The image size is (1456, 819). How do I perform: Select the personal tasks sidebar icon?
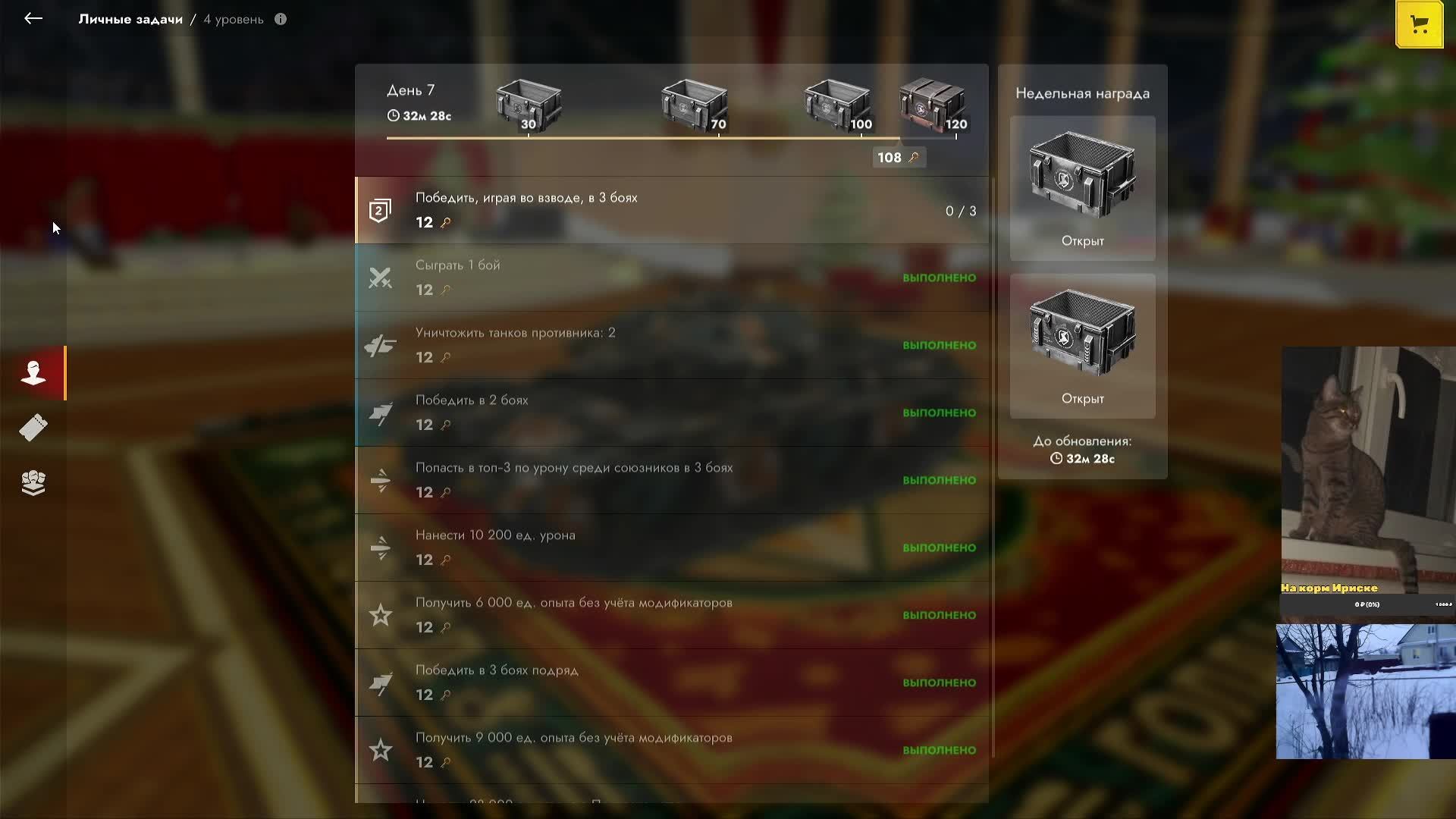[33, 373]
